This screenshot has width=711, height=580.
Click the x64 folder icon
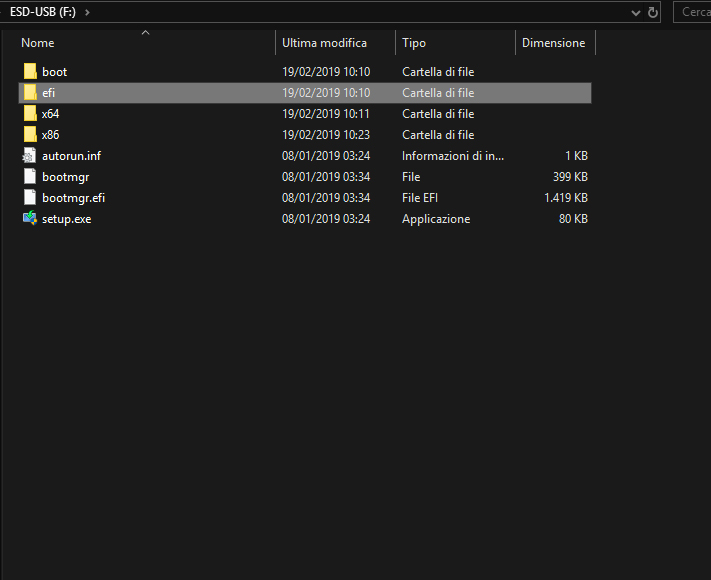tap(30, 114)
